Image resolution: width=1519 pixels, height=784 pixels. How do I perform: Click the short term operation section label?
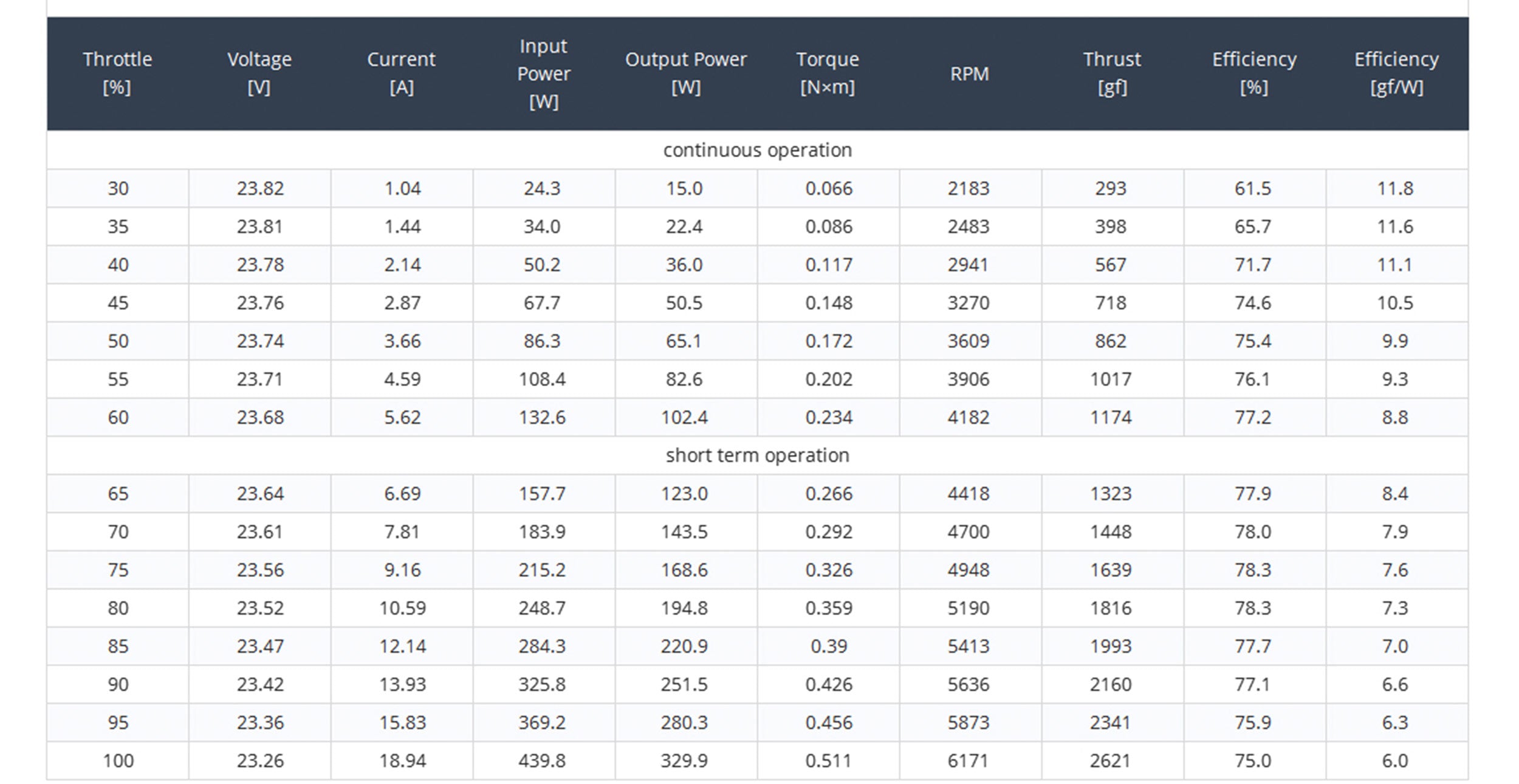point(757,455)
